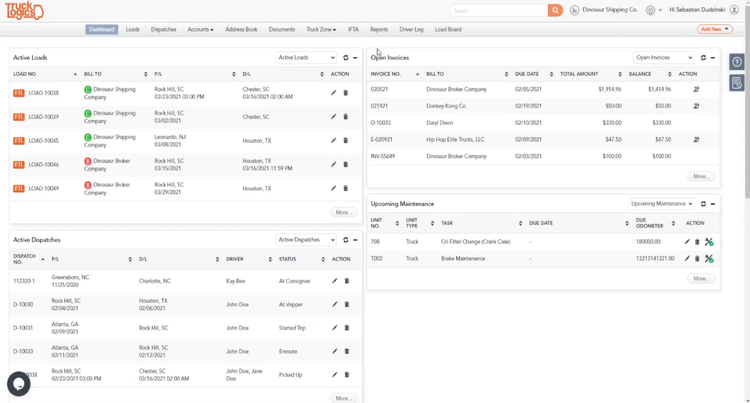Image resolution: width=750 pixels, height=403 pixels.
Task: Collapse the Upcoming Maintenance panel
Action: [713, 204]
